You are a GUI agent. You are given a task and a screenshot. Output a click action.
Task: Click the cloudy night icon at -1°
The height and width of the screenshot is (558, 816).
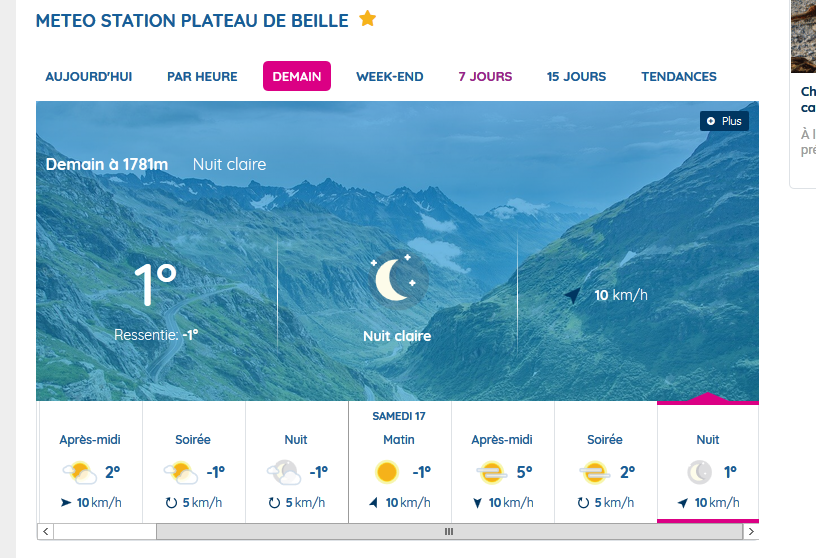(283, 472)
